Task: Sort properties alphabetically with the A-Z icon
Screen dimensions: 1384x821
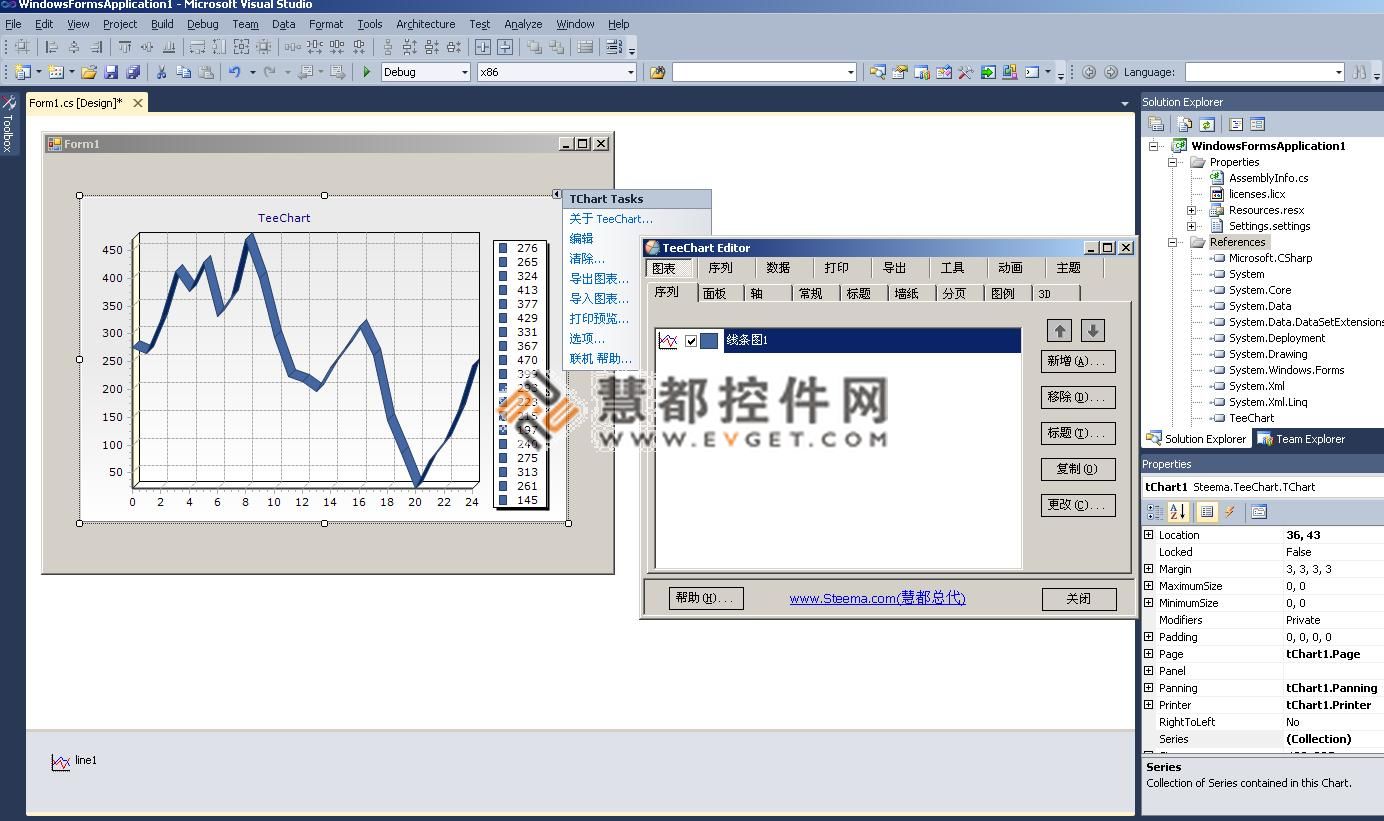Action: tap(1178, 512)
